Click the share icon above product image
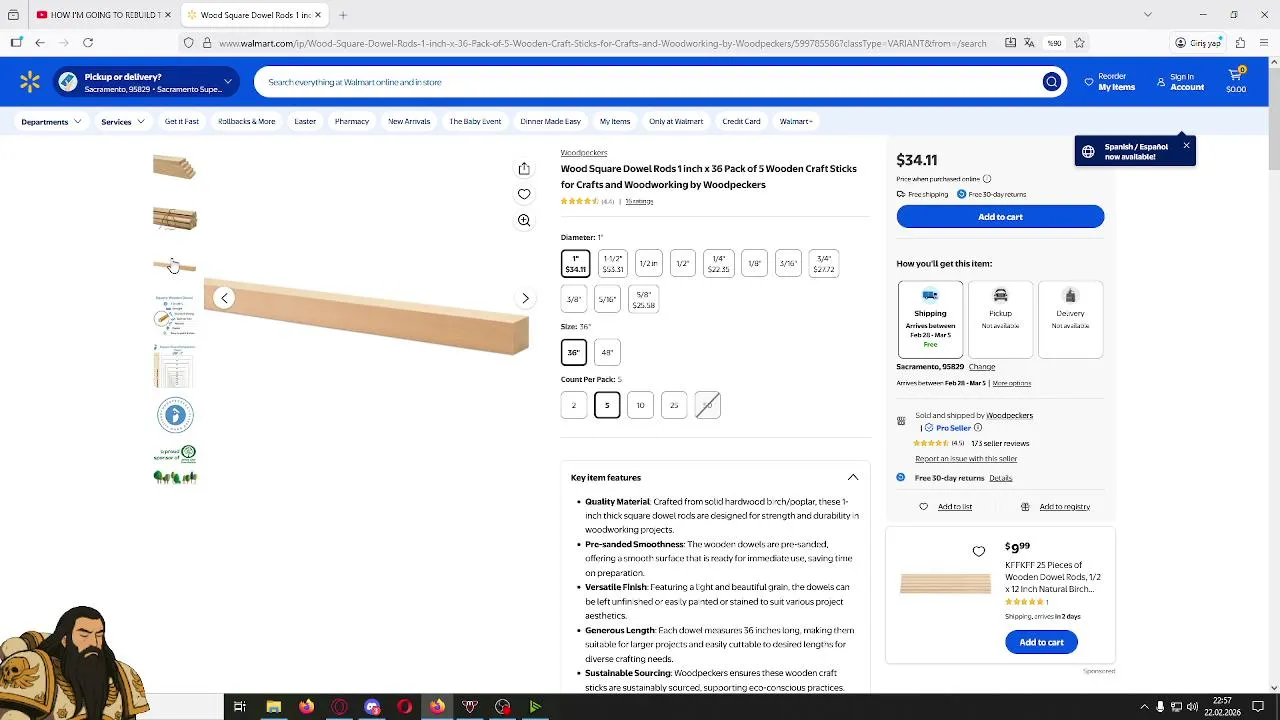 pyautogui.click(x=524, y=168)
